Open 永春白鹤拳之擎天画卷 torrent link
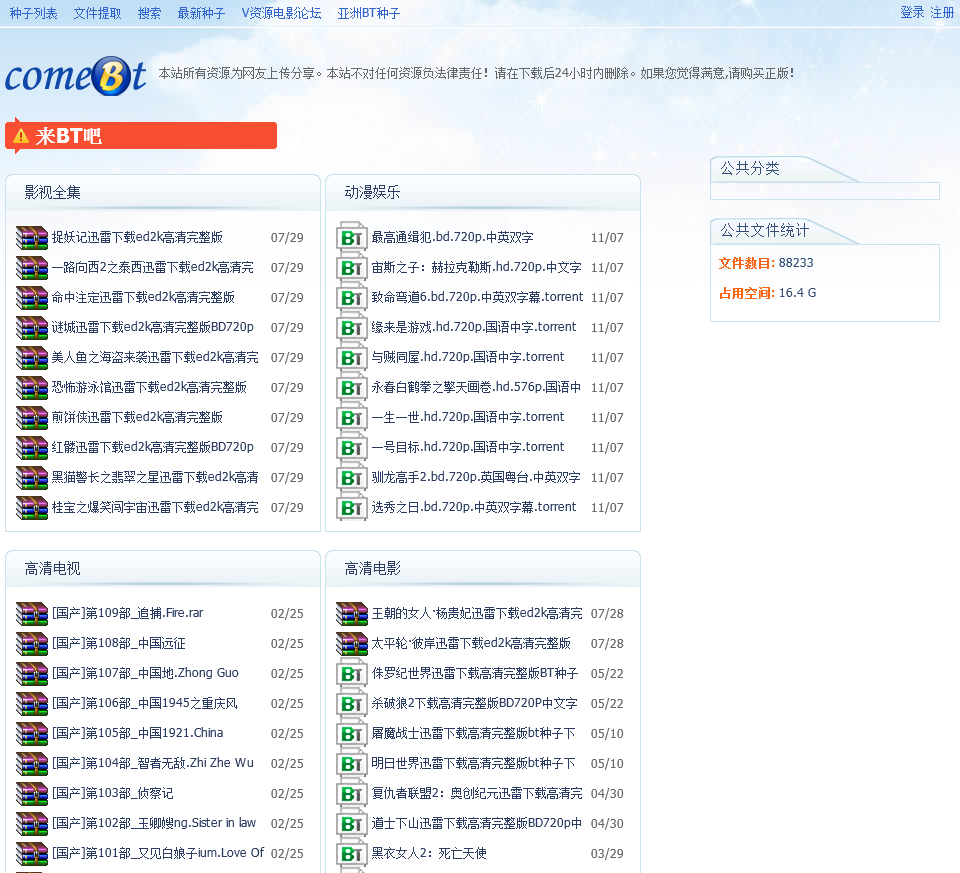The image size is (960, 873). coord(476,387)
